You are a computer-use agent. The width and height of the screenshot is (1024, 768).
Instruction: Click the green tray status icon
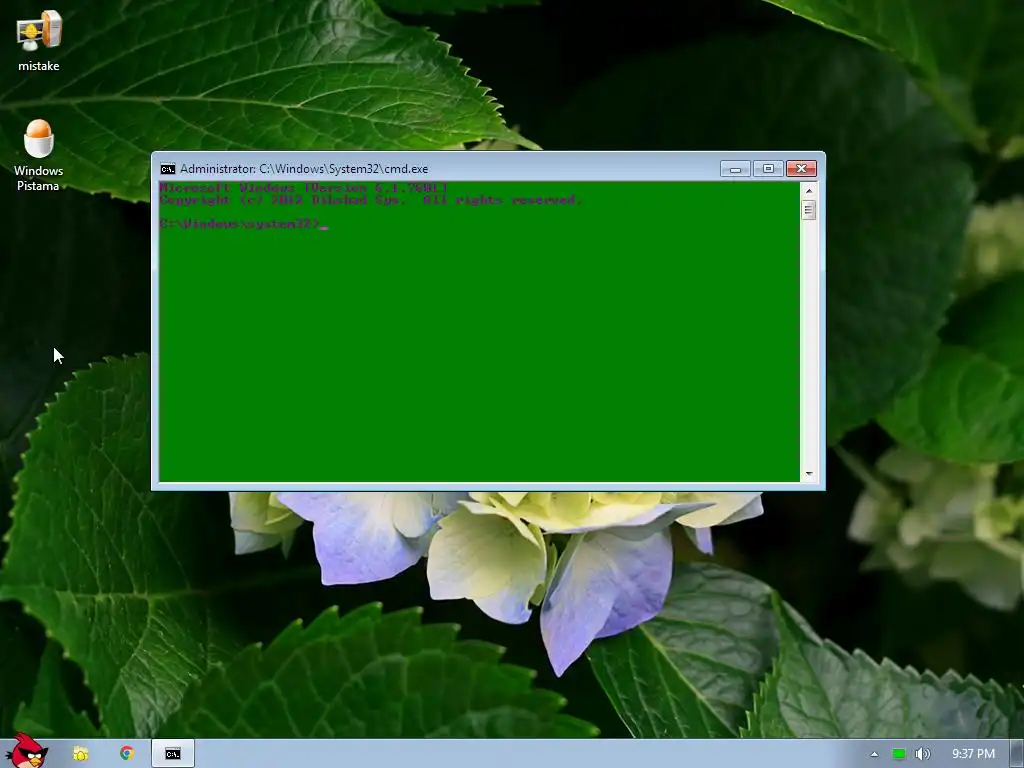(x=899, y=754)
